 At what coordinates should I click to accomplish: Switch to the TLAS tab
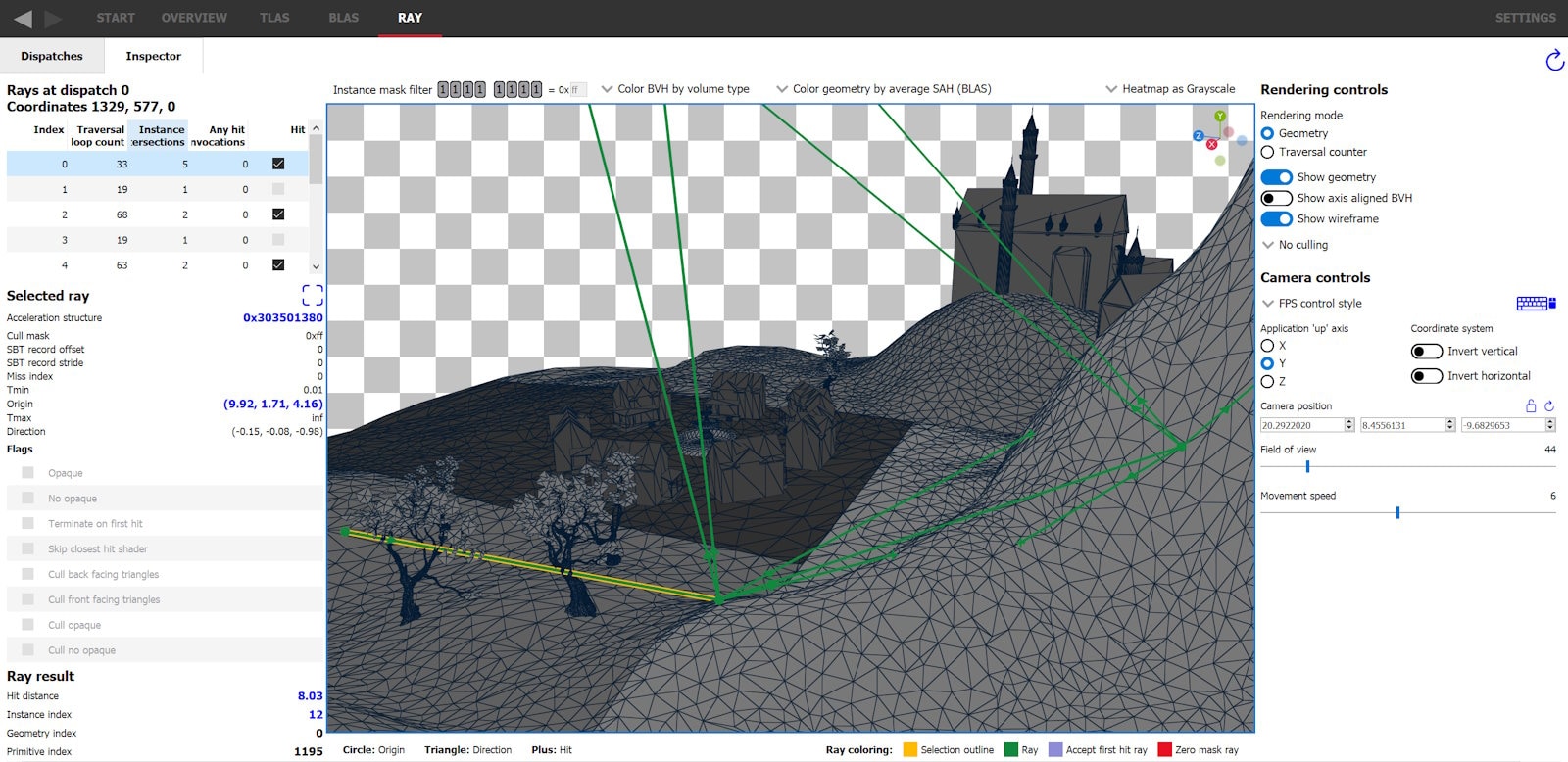[274, 18]
